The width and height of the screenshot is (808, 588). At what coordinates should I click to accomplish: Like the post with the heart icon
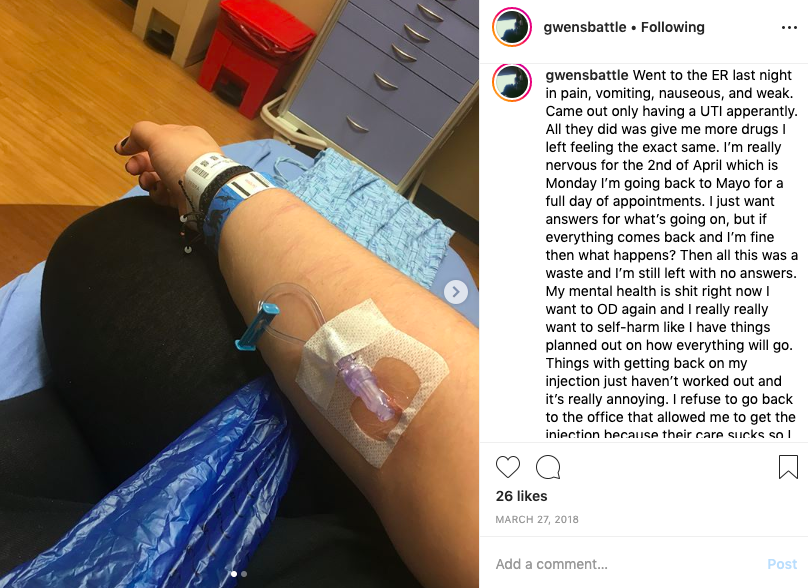click(x=508, y=467)
